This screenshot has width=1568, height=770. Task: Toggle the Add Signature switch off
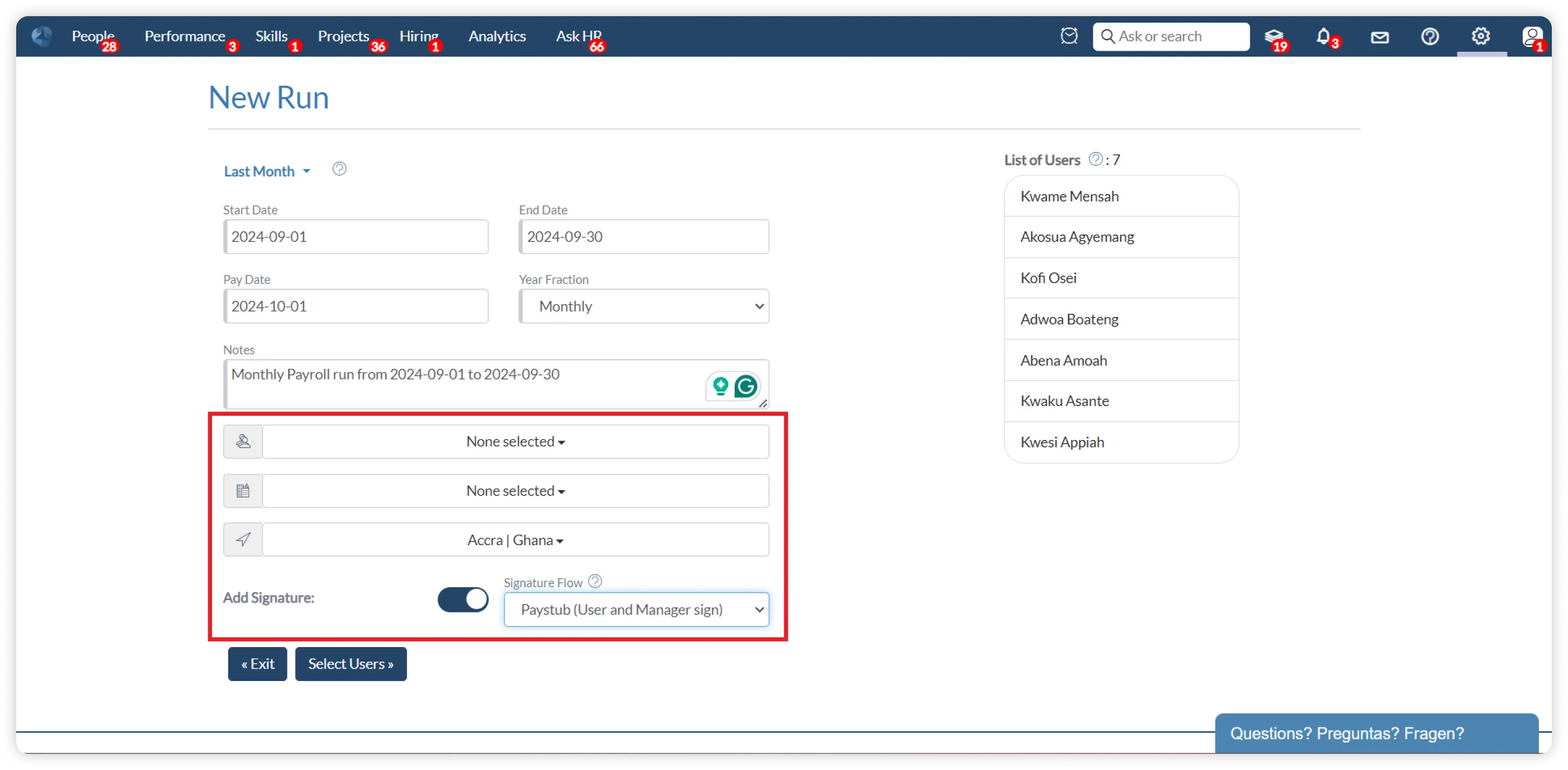463,600
